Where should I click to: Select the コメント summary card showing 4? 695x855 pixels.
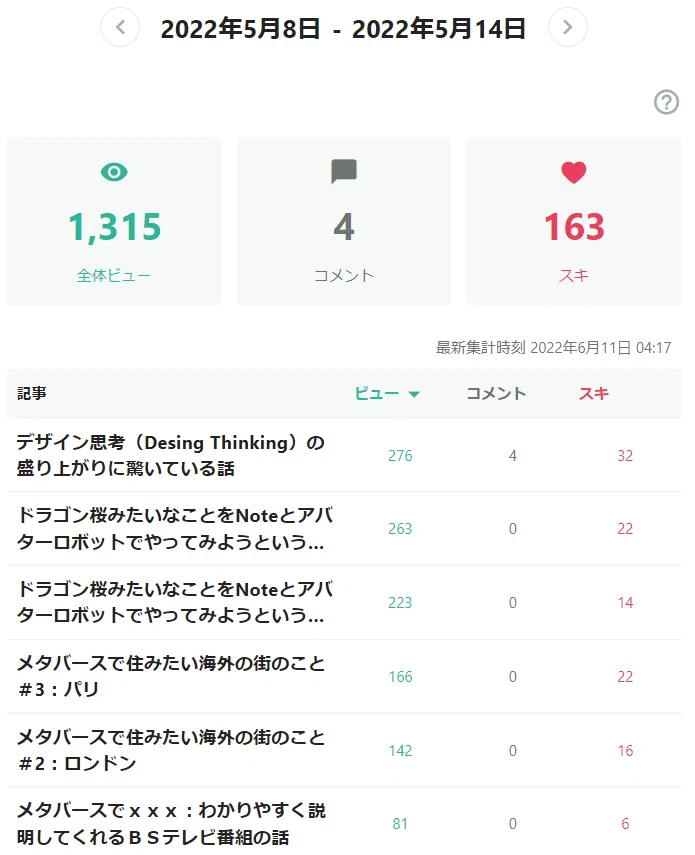343,221
